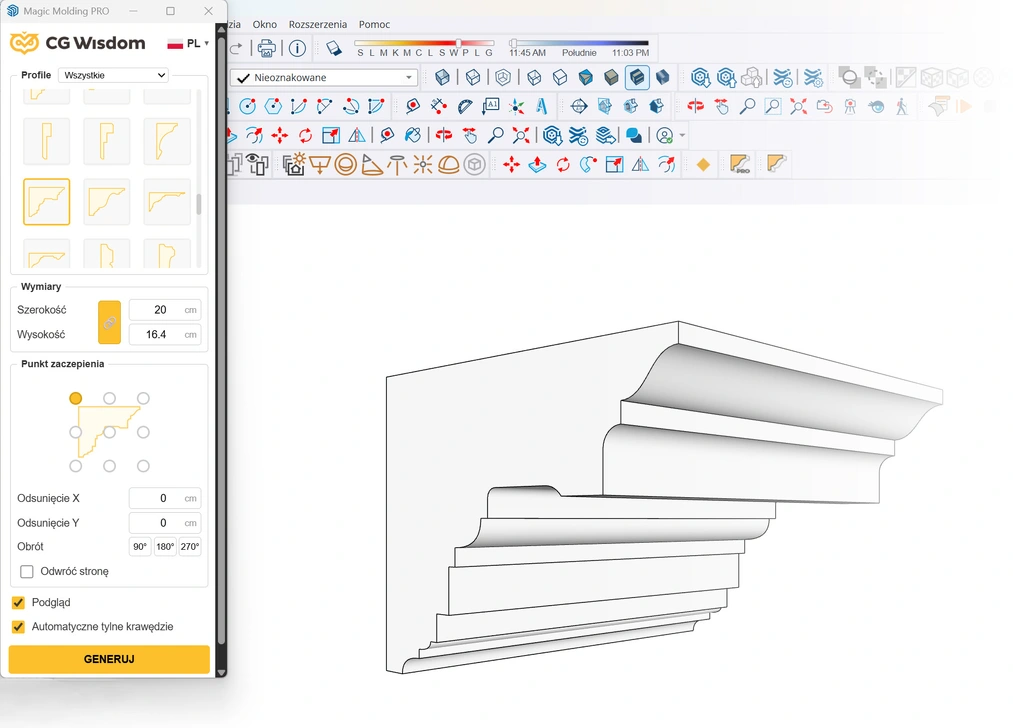Select the bottom-right anchor point radio
The width and height of the screenshot is (1013, 728).
coord(143,466)
